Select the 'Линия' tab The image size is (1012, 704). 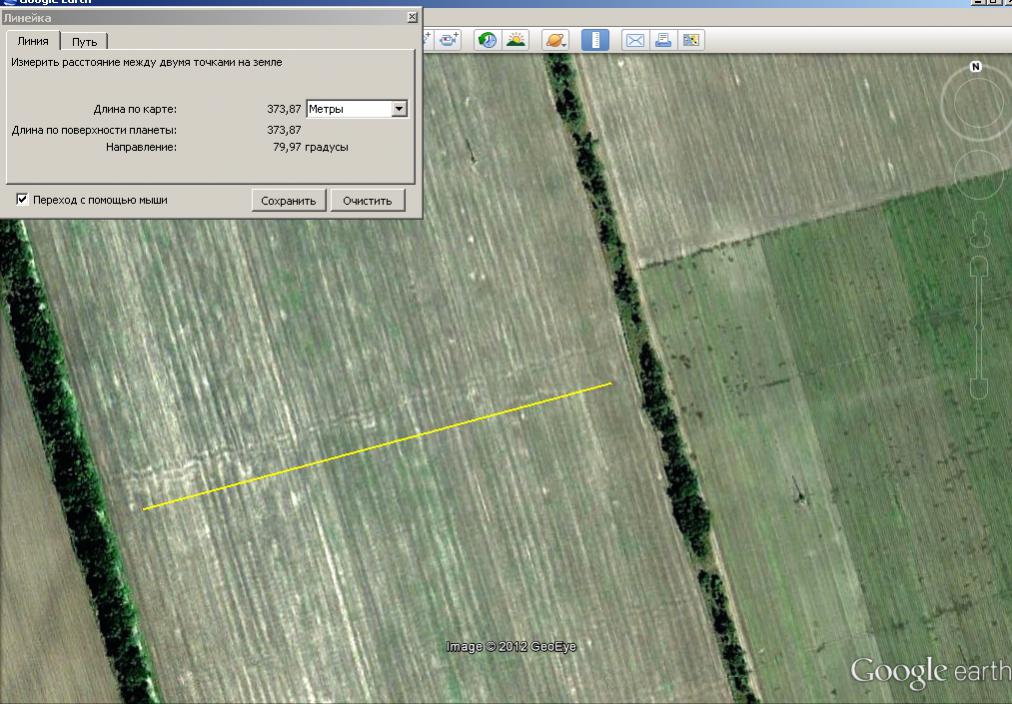tap(33, 41)
